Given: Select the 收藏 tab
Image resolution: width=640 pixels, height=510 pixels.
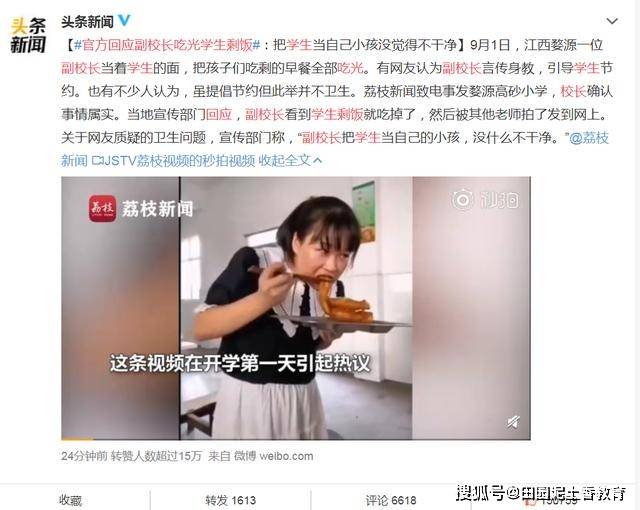Looking at the screenshot, I should 71,500.
